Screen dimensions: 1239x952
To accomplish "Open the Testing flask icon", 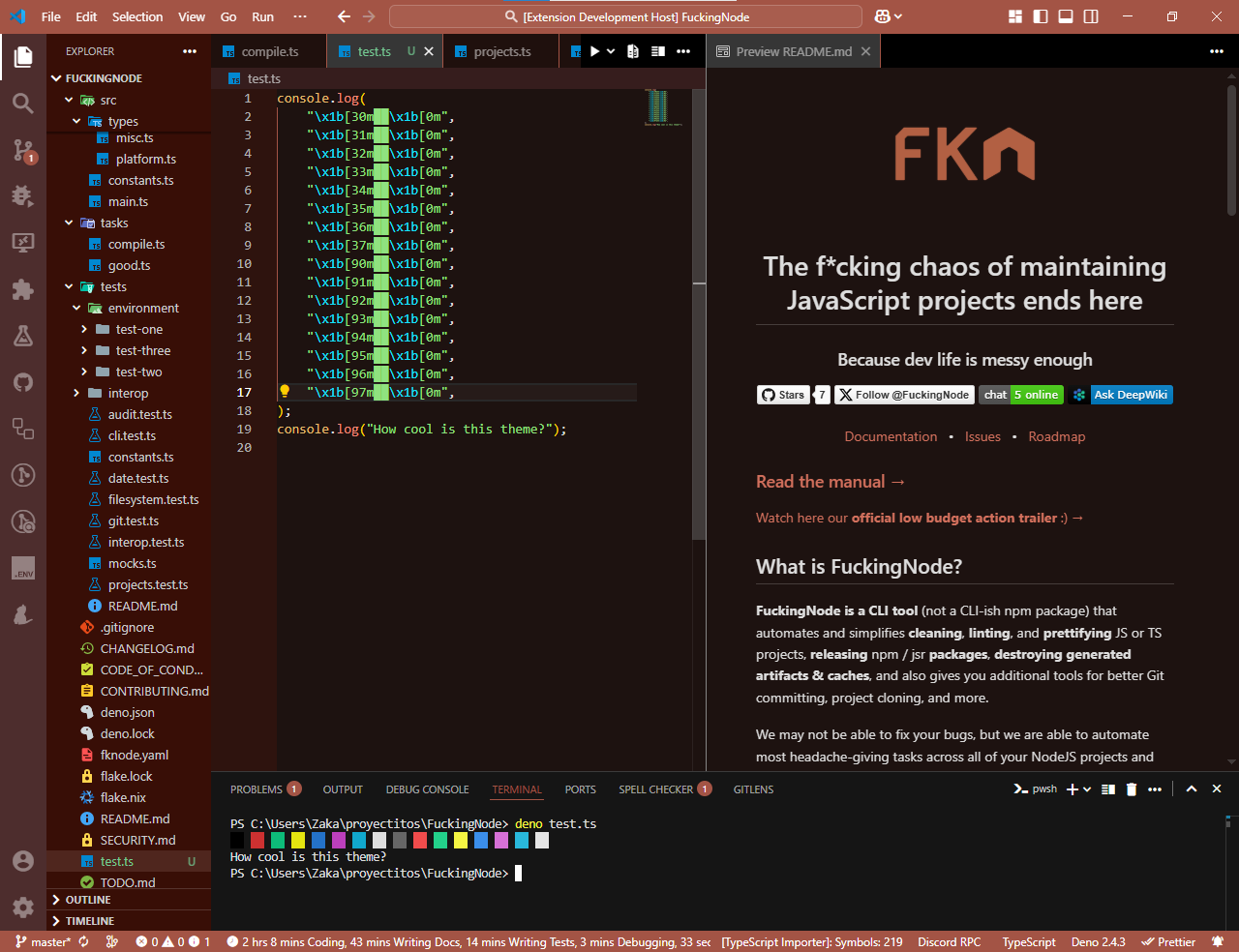I will tap(23, 335).
